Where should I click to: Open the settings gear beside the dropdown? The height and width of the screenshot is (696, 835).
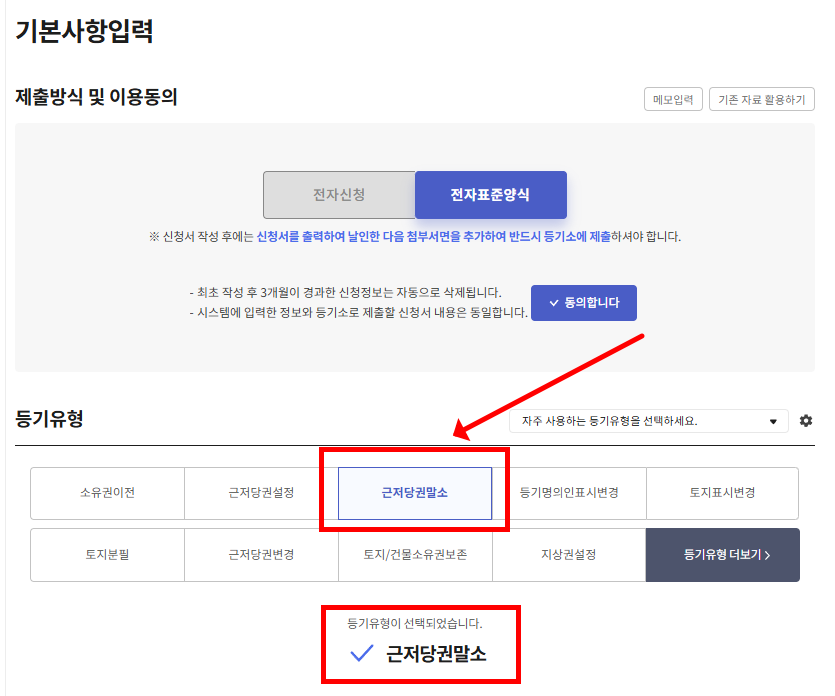coord(806,421)
